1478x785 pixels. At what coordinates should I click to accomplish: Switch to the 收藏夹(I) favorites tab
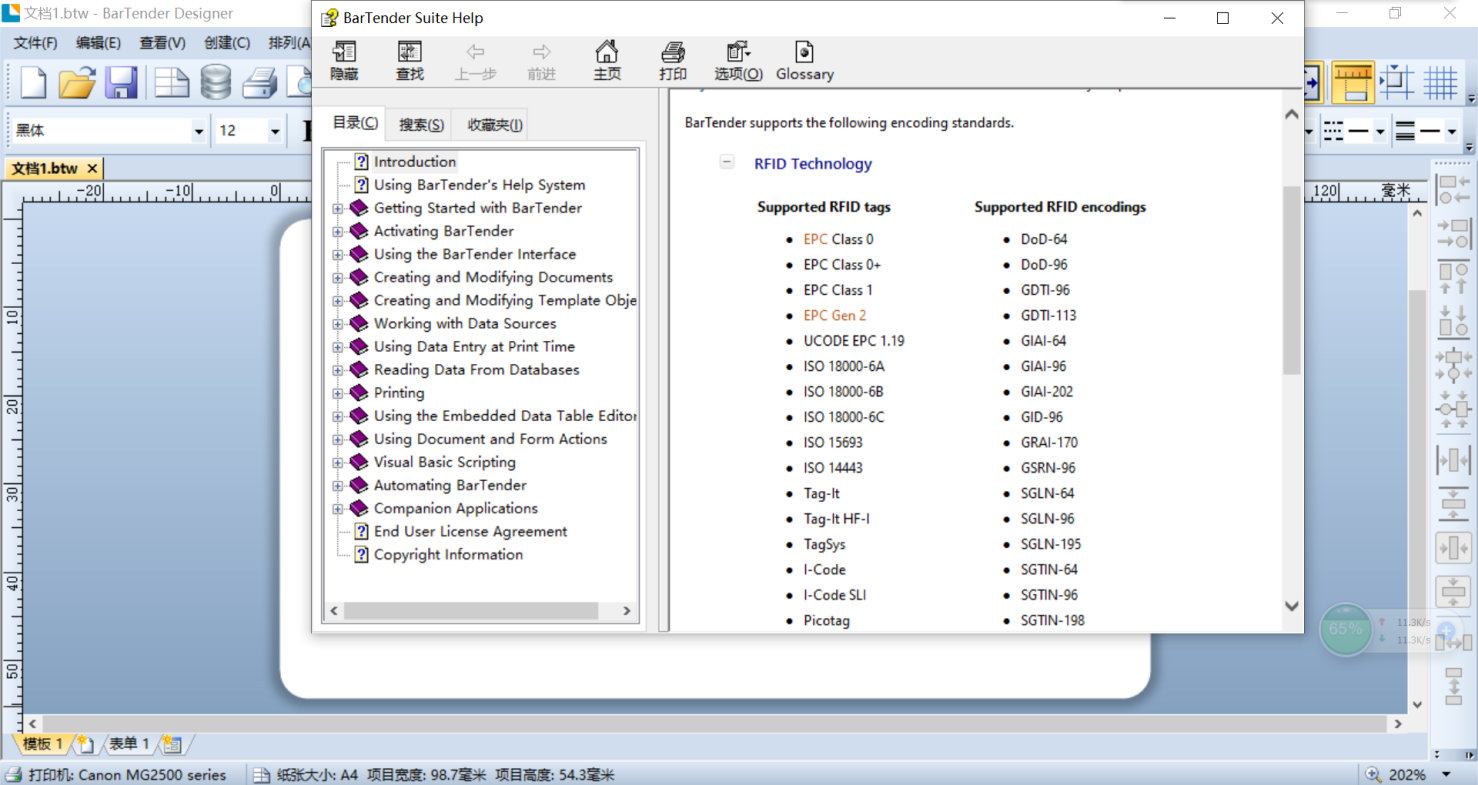click(494, 125)
